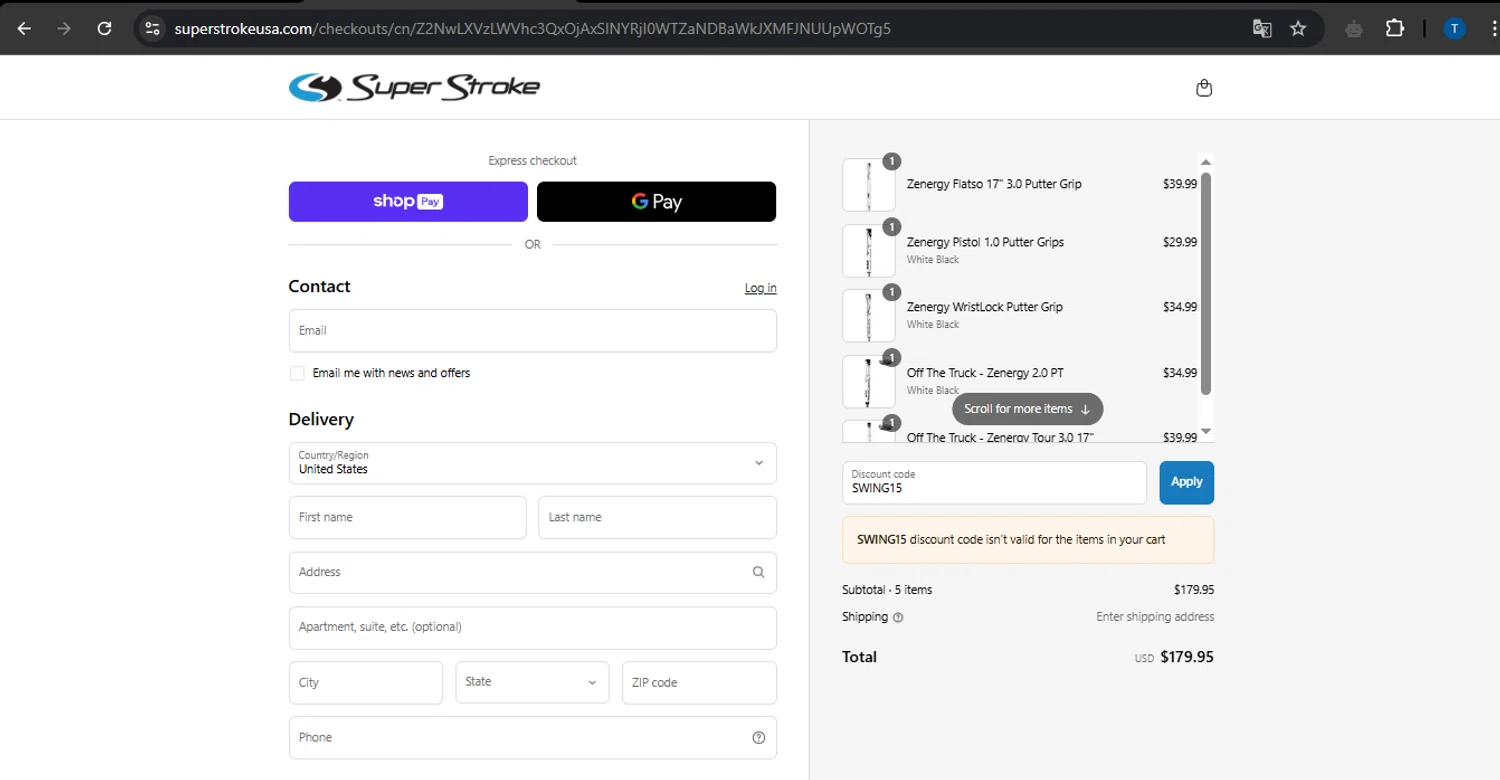Click Zenergy WristLock product thumbnail
1500x780 pixels.
coord(868,315)
